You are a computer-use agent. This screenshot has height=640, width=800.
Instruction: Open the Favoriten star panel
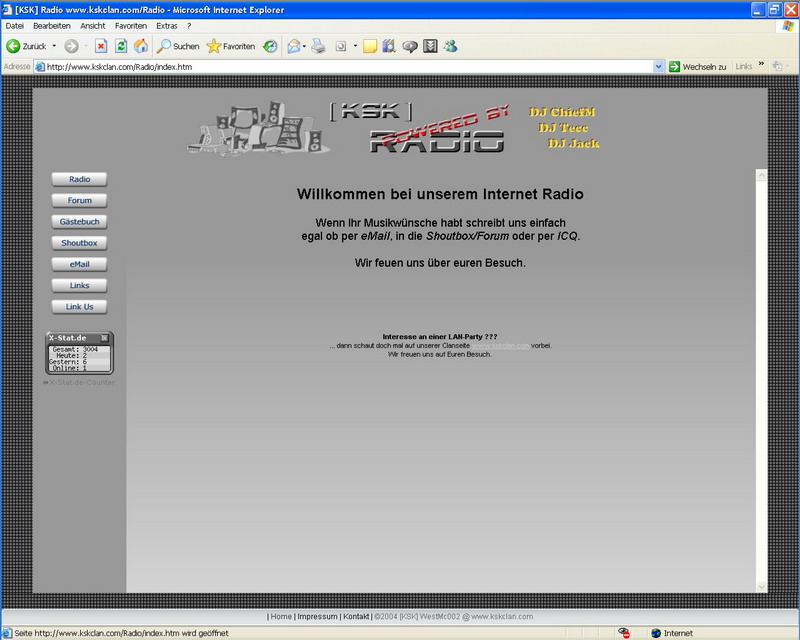coord(230,46)
